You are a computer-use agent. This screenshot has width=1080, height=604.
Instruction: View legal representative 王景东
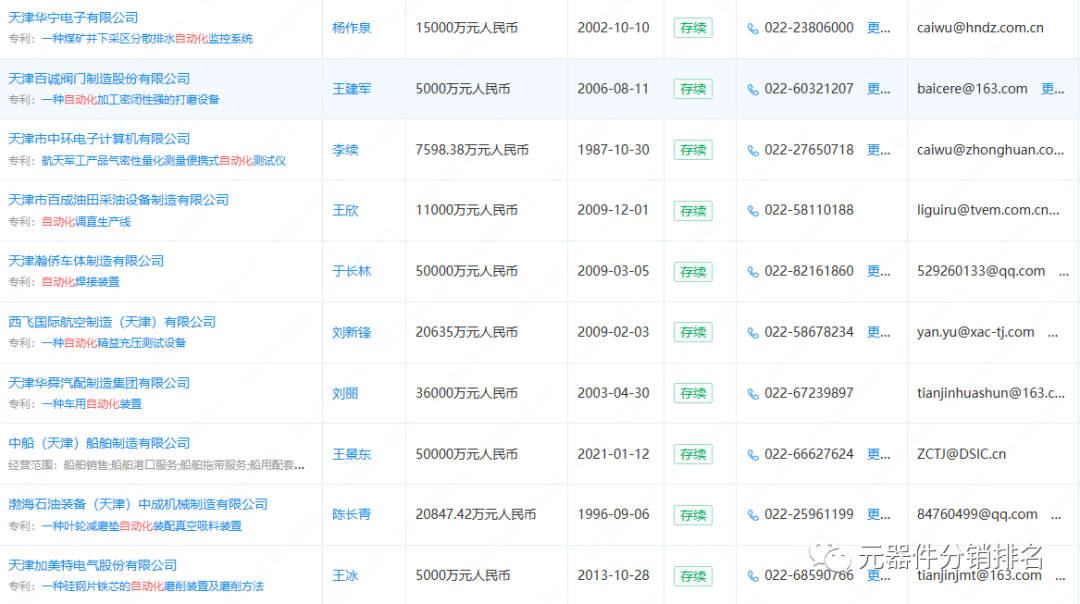(351, 454)
